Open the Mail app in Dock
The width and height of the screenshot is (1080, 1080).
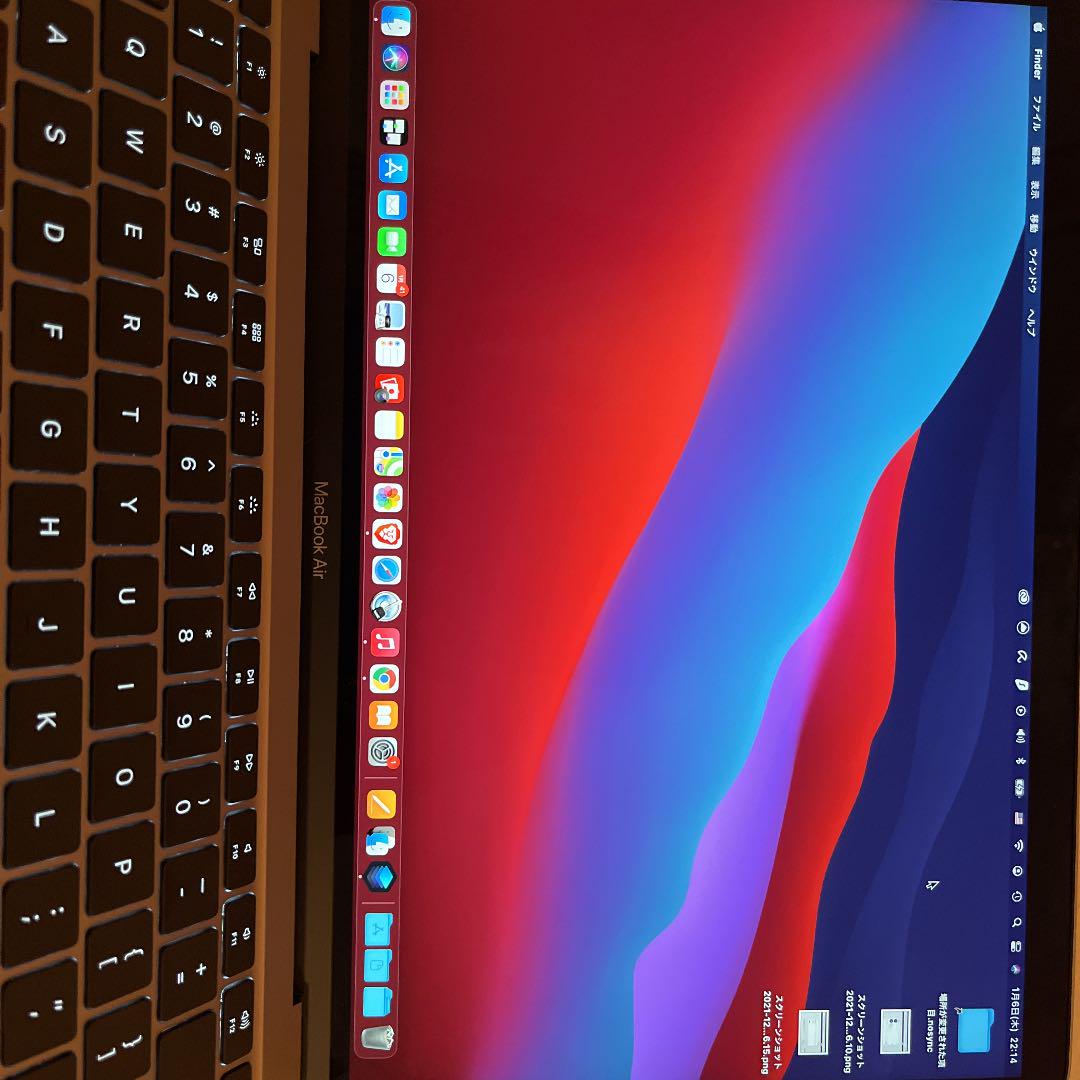click(393, 205)
